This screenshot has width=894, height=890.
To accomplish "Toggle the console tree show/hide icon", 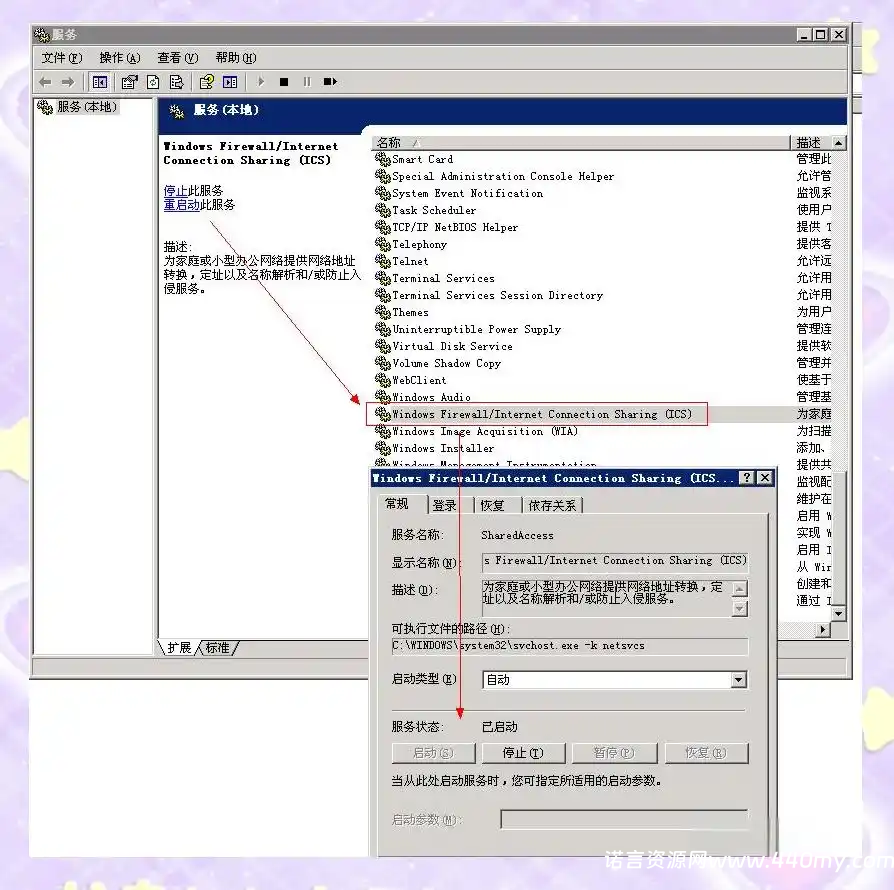I will 100,82.
